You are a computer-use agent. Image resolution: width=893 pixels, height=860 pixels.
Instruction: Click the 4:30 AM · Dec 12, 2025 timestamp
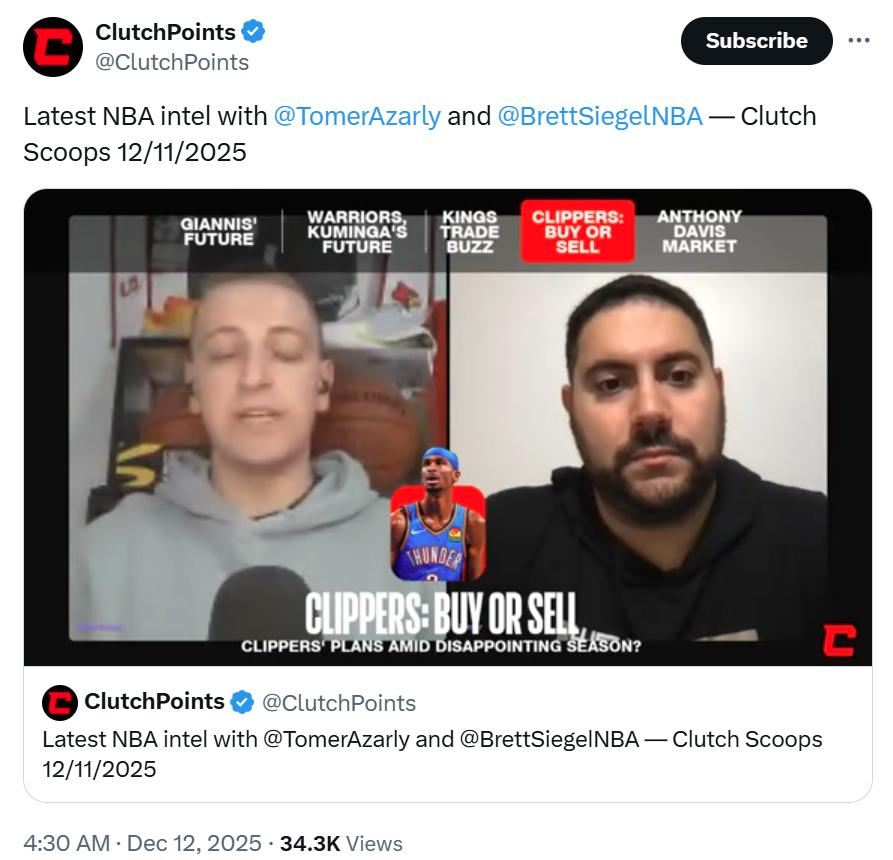coord(142,843)
